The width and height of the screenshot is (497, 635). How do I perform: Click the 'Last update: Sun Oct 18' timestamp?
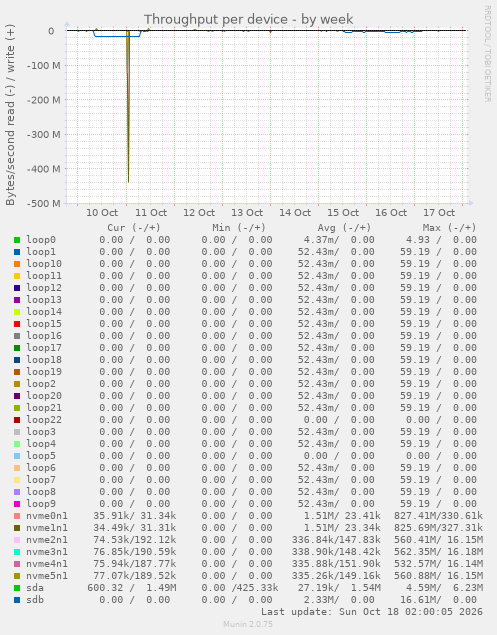pos(372,612)
